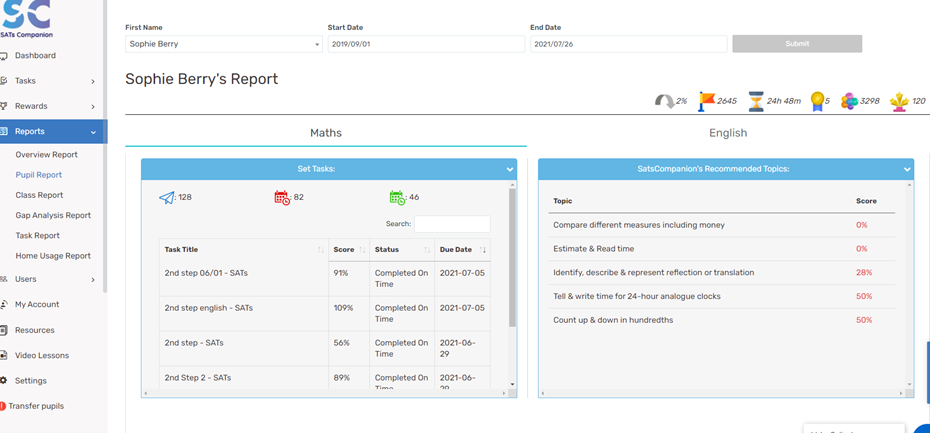Click the hourglass time spent icon
Image resolution: width=930 pixels, height=433 pixels.
[756, 101]
